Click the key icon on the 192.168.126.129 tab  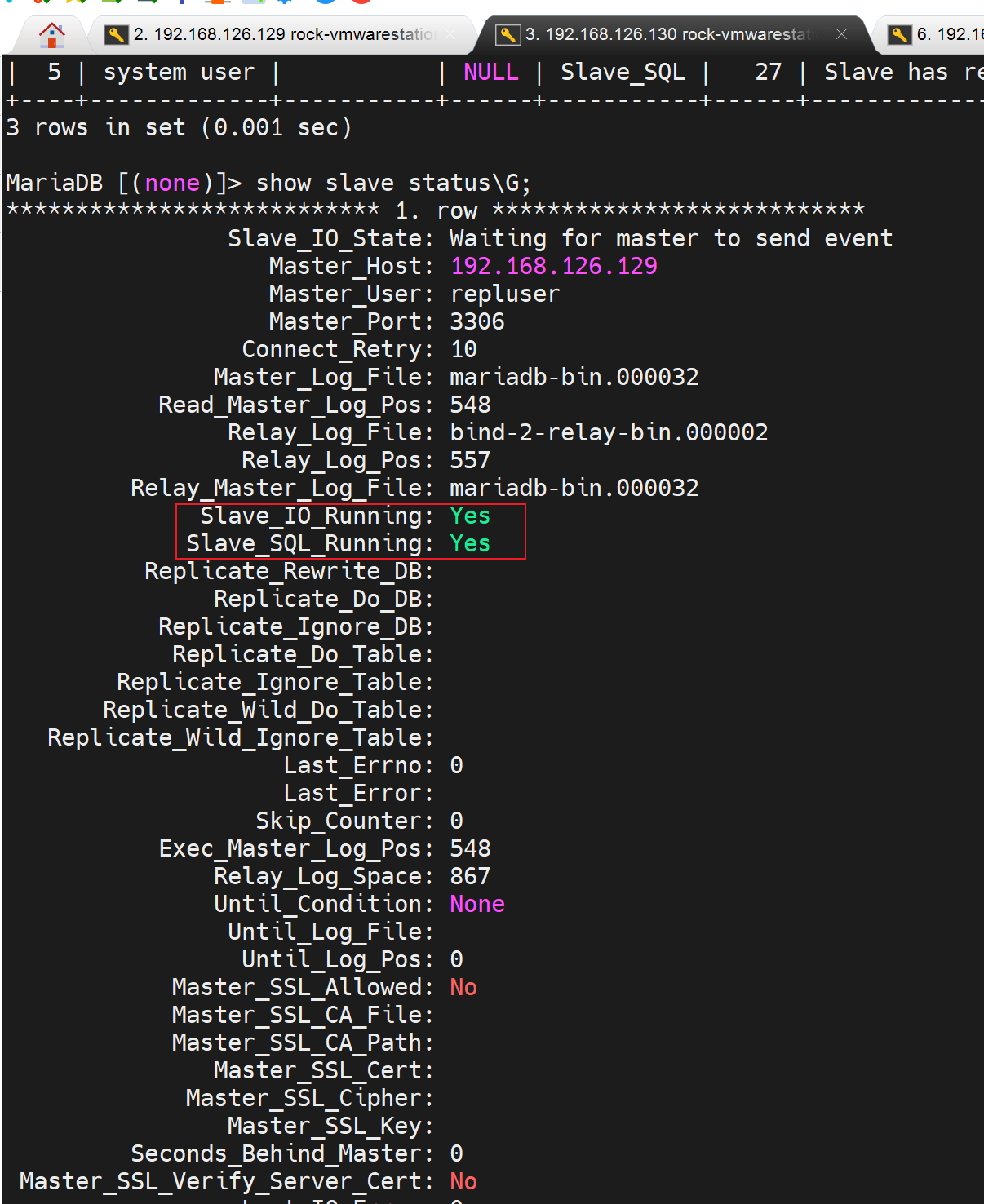point(117,34)
